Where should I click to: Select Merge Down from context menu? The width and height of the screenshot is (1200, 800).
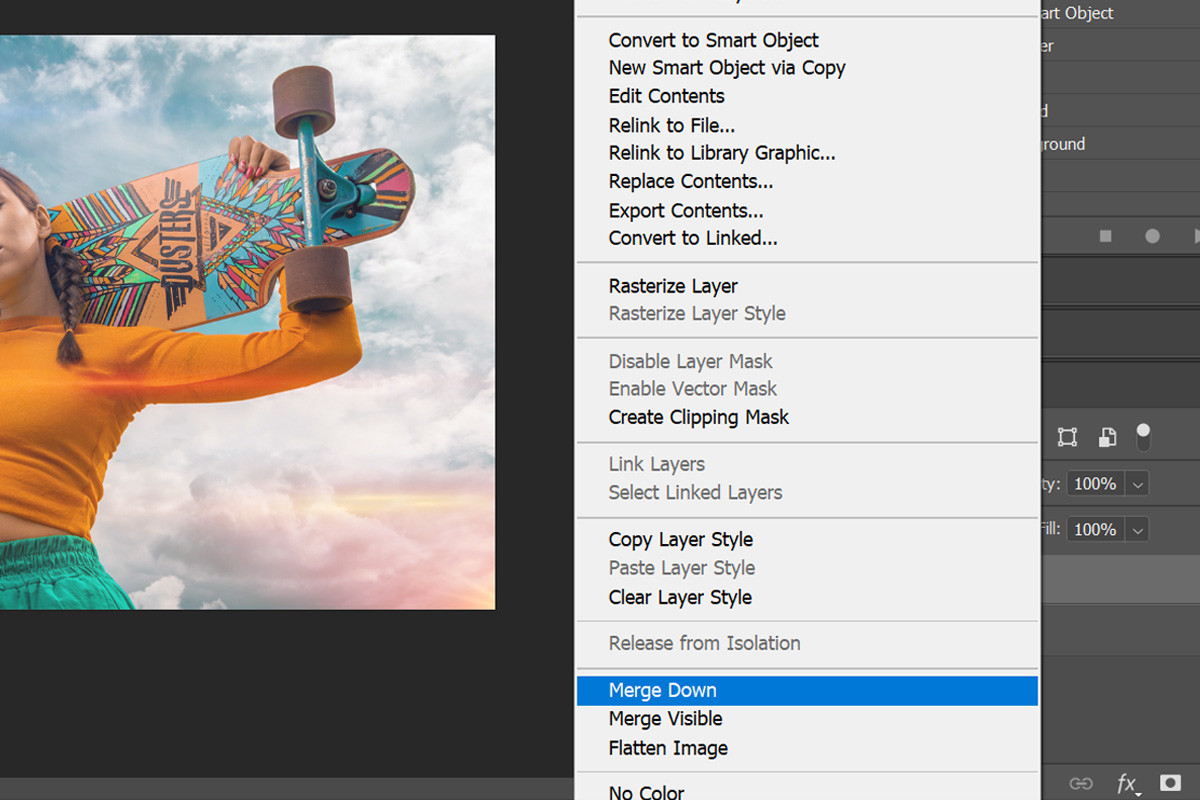662,690
